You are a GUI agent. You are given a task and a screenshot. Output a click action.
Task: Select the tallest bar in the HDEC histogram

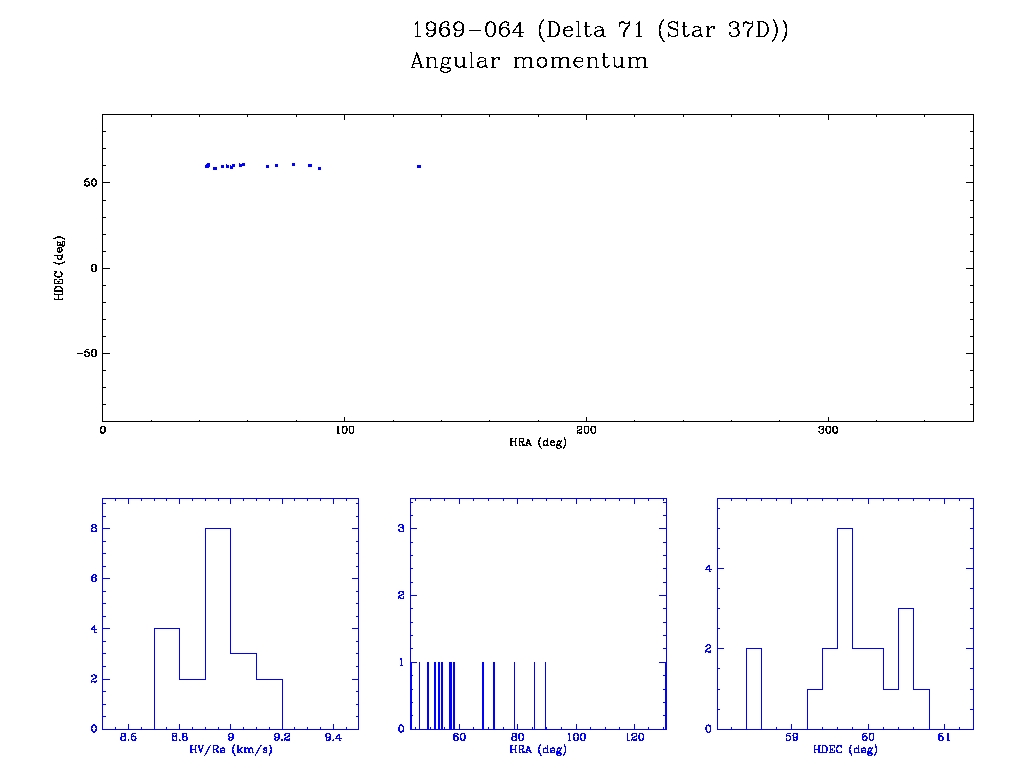click(x=845, y=628)
